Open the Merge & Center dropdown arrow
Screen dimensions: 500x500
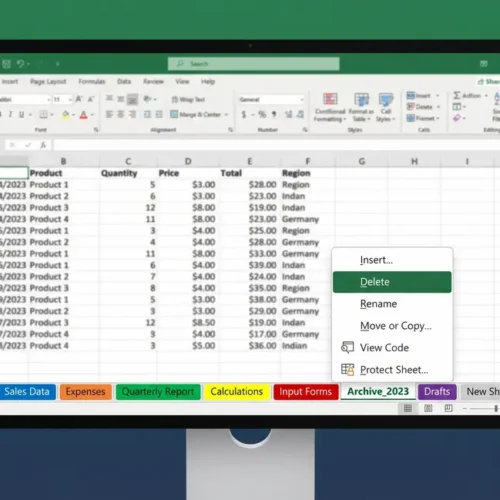[x=226, y=115]
